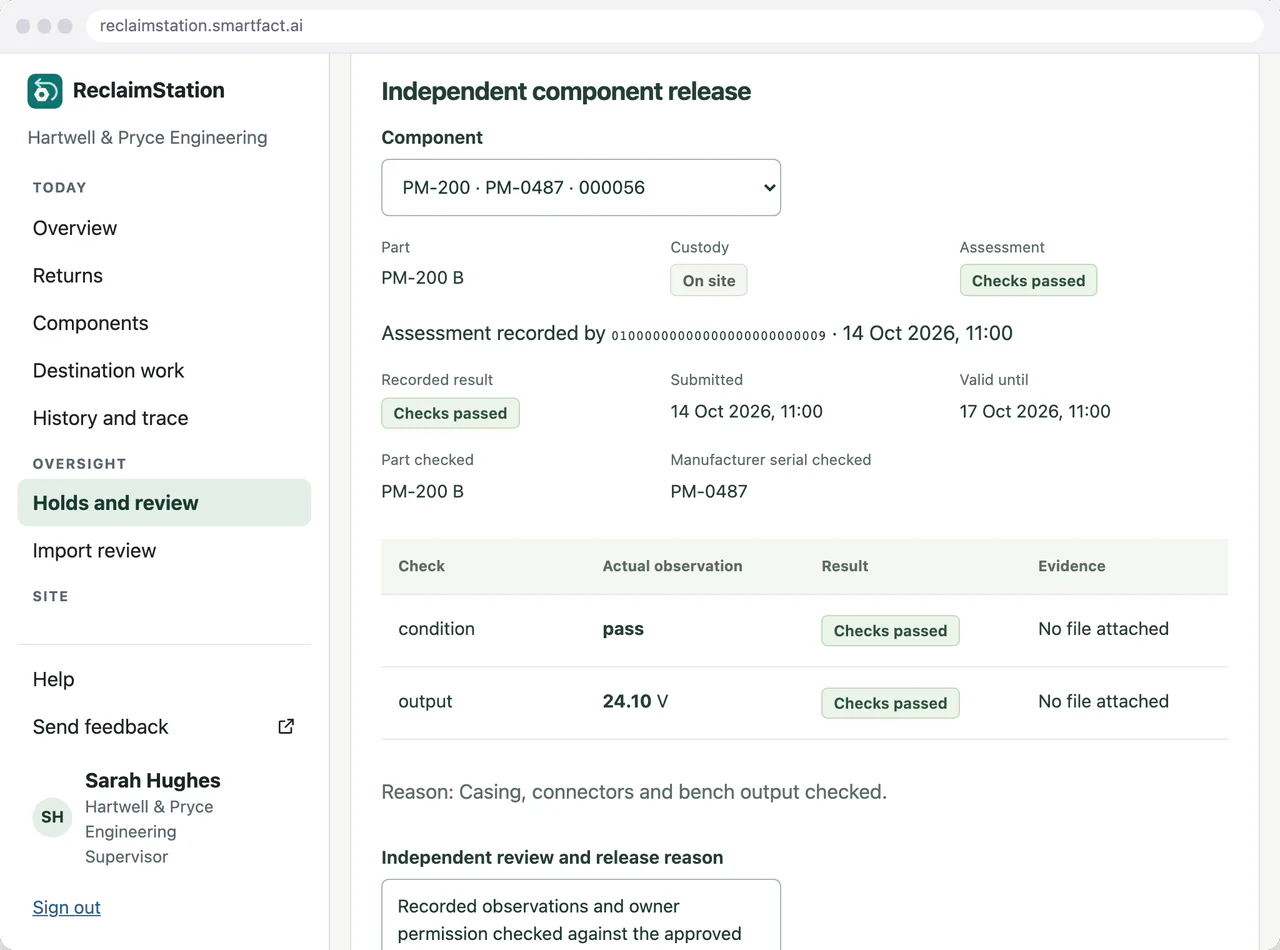This screenshot has width=1280, height=950.
Task: Open Import review page
Action: pyautogui.click(x=95, y=551)
